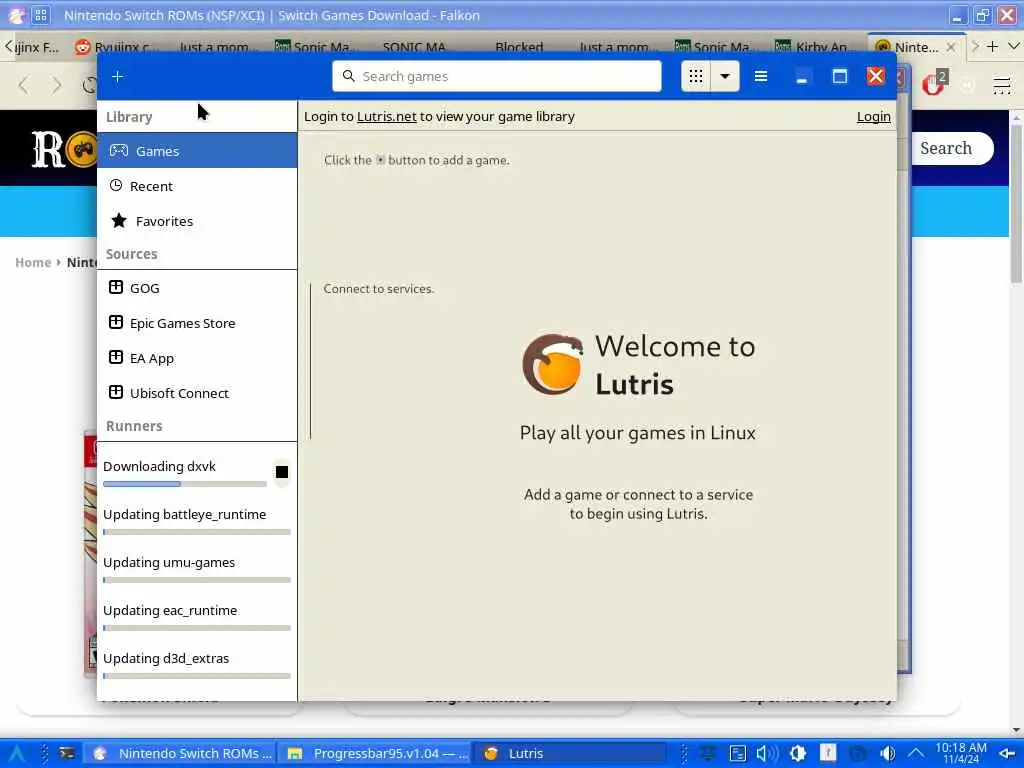Click the GOG source icon

(x=116, y=287)
